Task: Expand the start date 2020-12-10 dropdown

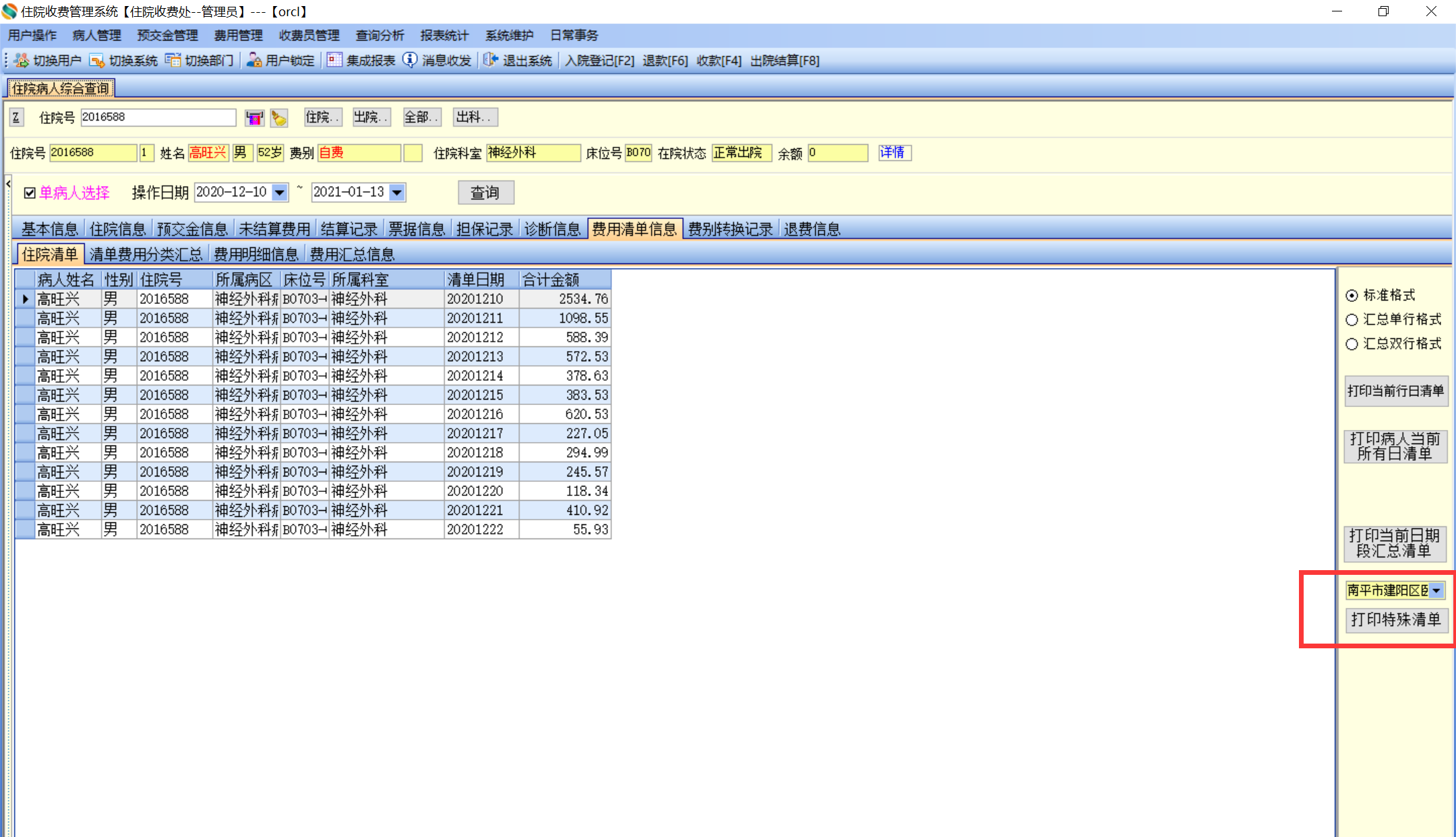Action: 280,193
